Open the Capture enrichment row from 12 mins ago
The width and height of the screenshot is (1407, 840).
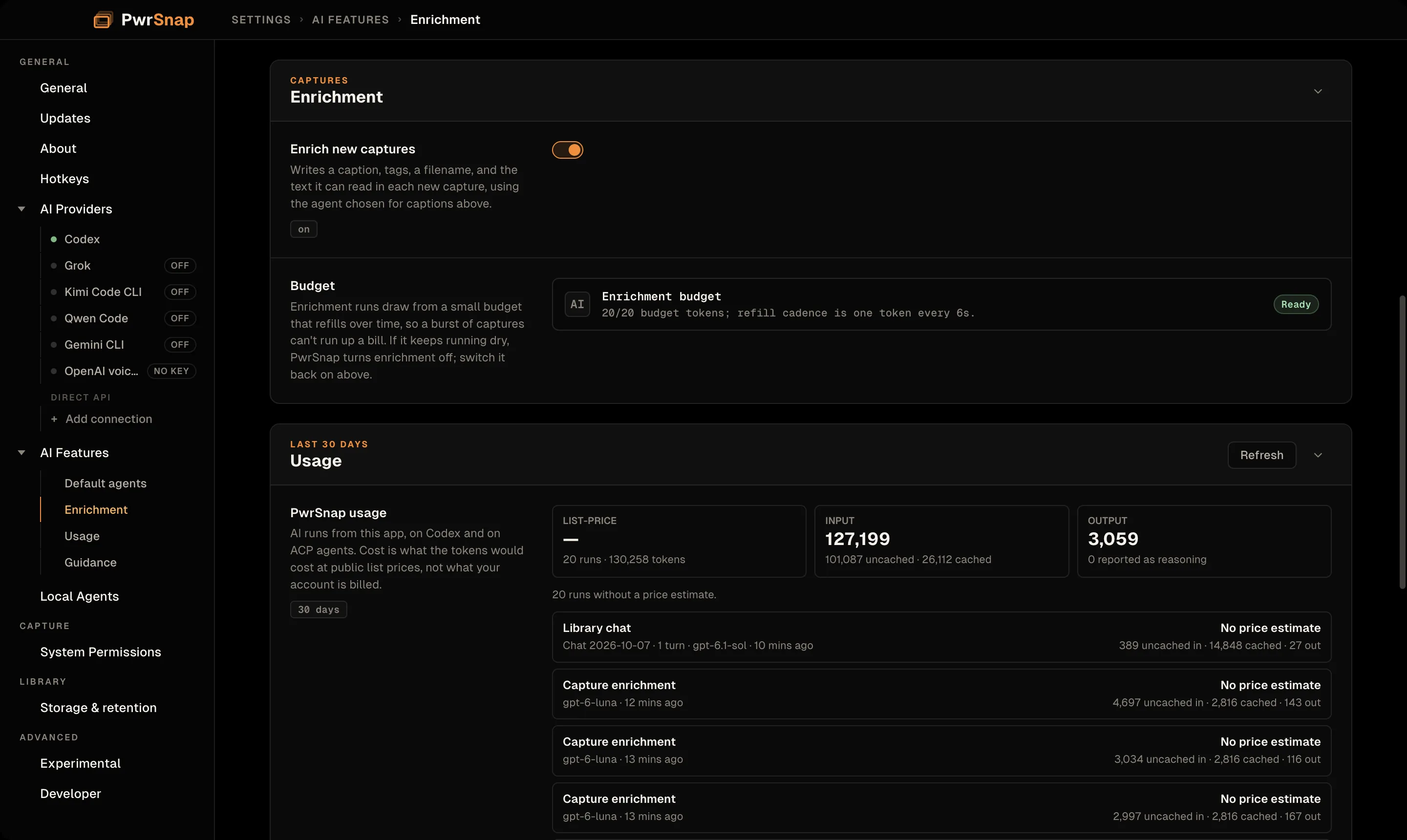(x=941, y=694)
